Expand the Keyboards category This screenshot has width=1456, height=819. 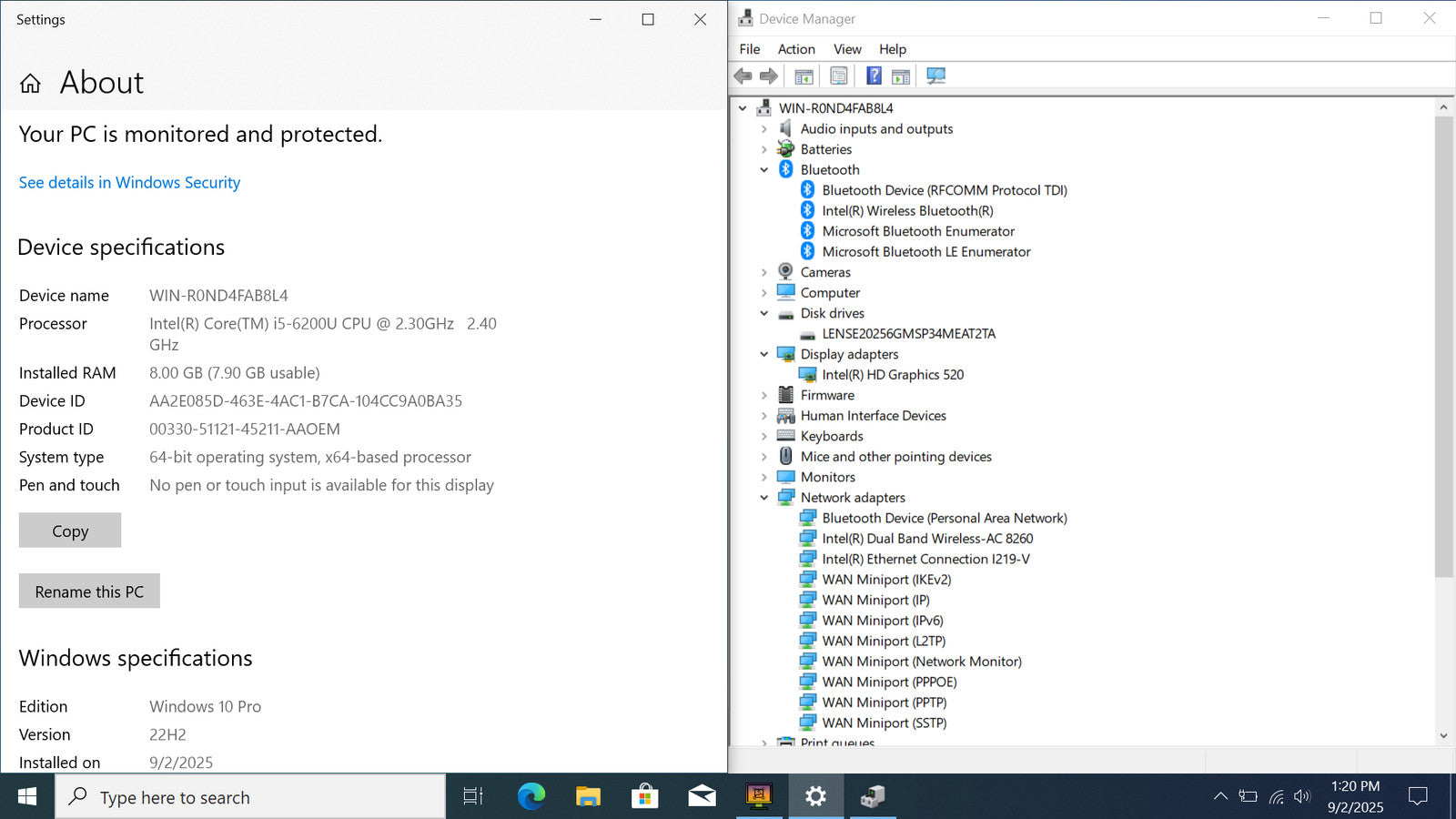764,437
